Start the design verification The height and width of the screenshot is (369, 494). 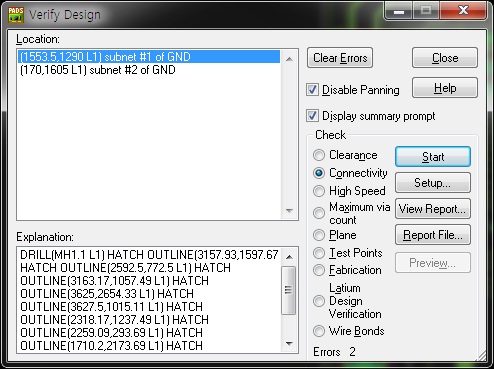click(433, 157)
